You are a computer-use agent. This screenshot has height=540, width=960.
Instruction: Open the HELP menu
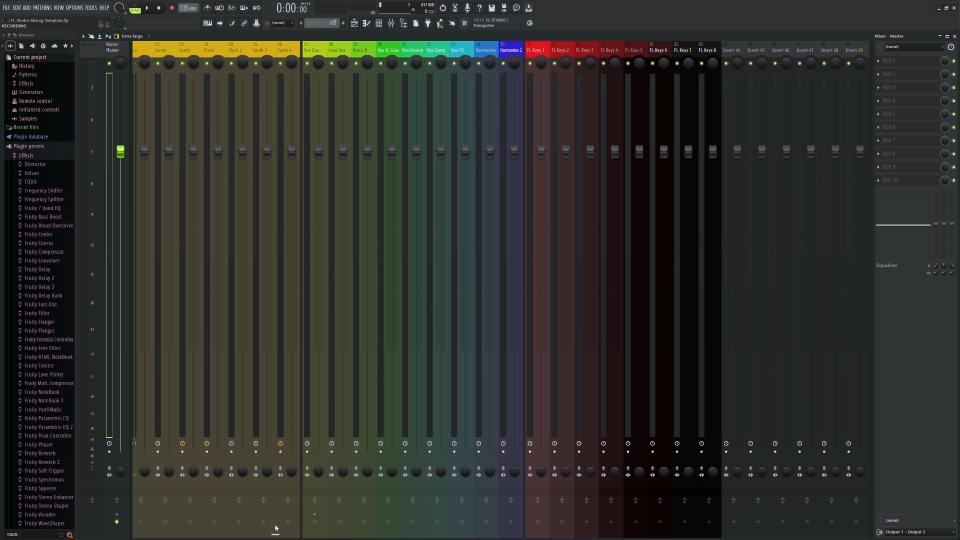pyautogui.click(x=104, y=8)
